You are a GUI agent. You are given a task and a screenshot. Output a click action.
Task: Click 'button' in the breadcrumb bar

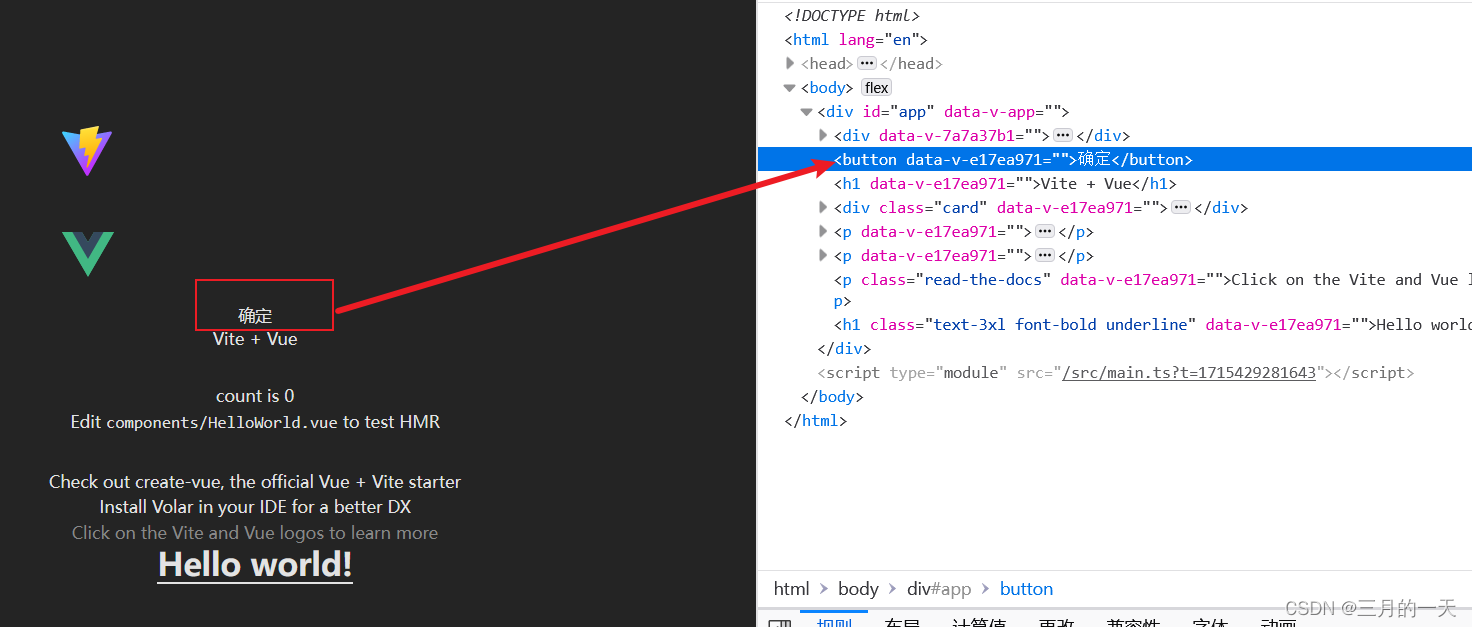point(1026,589)
